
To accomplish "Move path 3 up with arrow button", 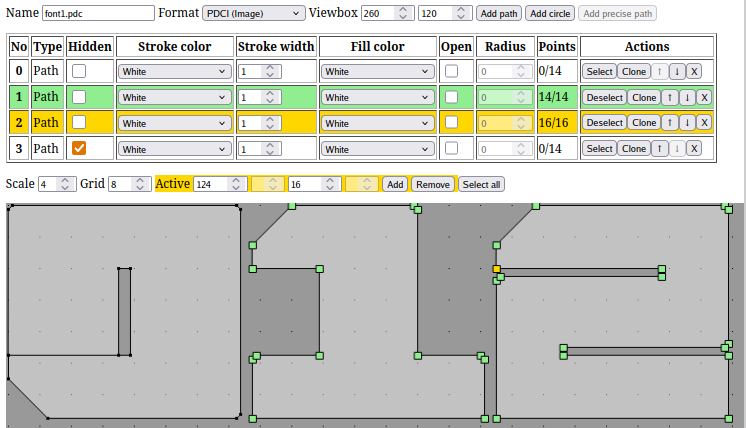I will (x=659, y=148).
